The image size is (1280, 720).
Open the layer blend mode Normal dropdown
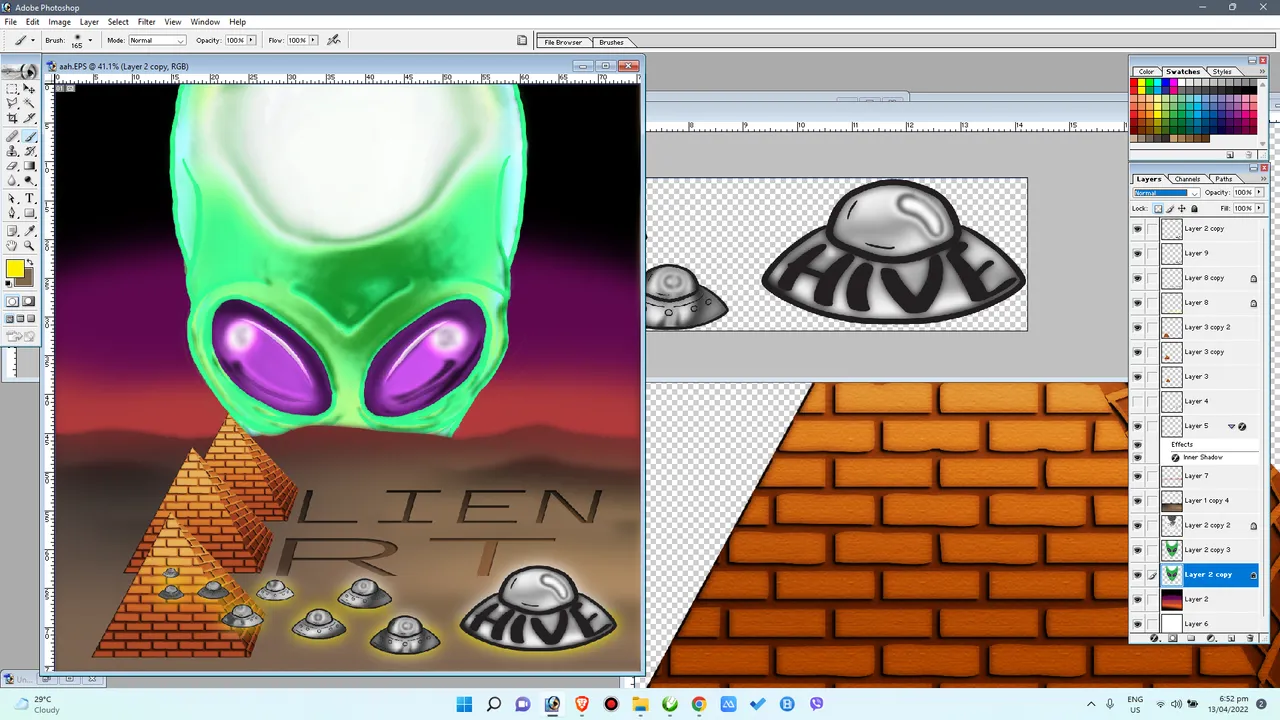1165,193
